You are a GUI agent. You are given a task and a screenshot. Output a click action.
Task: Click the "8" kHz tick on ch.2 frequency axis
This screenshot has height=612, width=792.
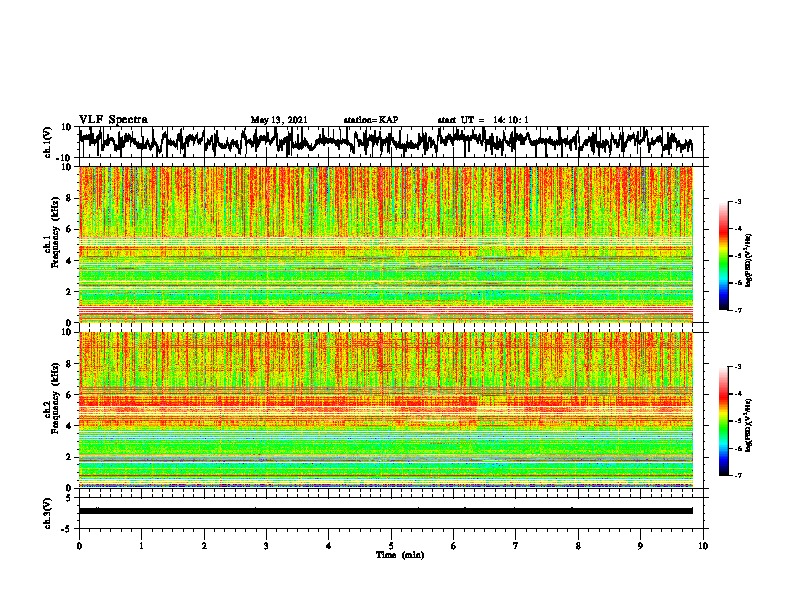pos(70,364)
